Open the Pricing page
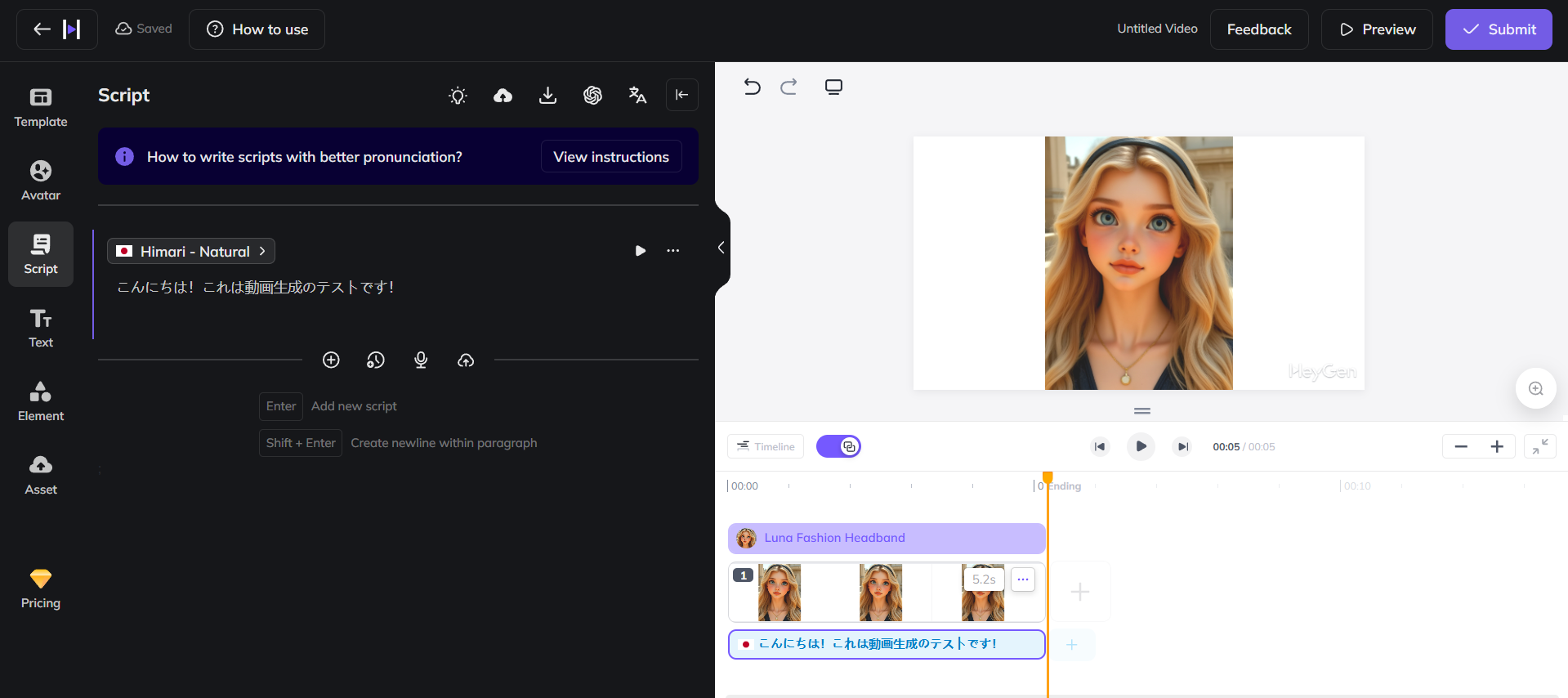The width and height of the screenshot is (1568, 698). point(41,589)
